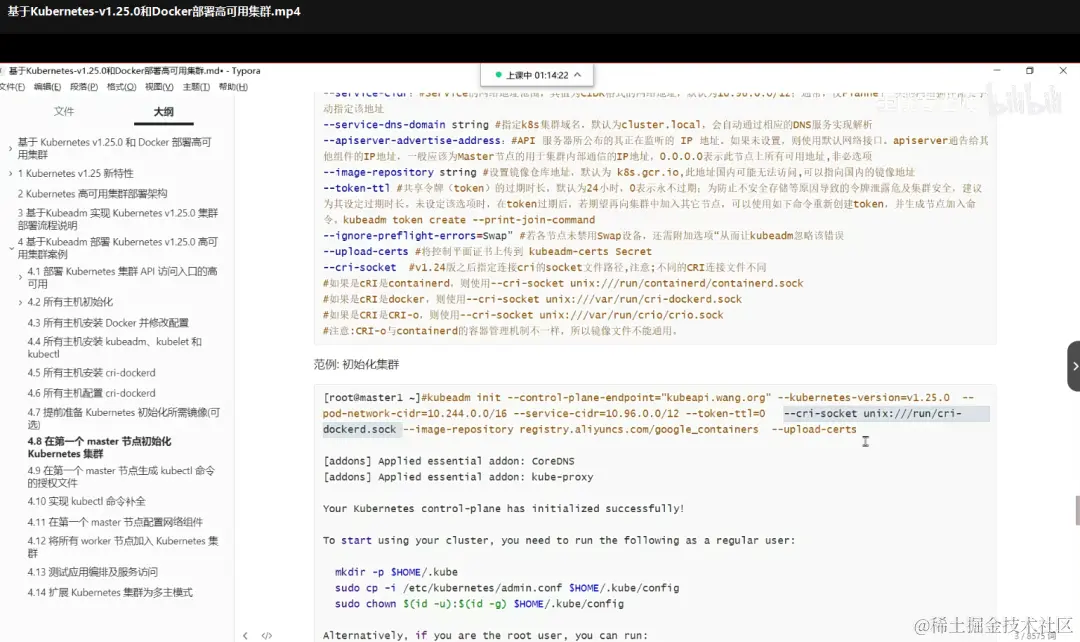Click 'kubeadm token create --print-join-command' text
This screenshot has width=1080, height=642.
click(469, 220)
